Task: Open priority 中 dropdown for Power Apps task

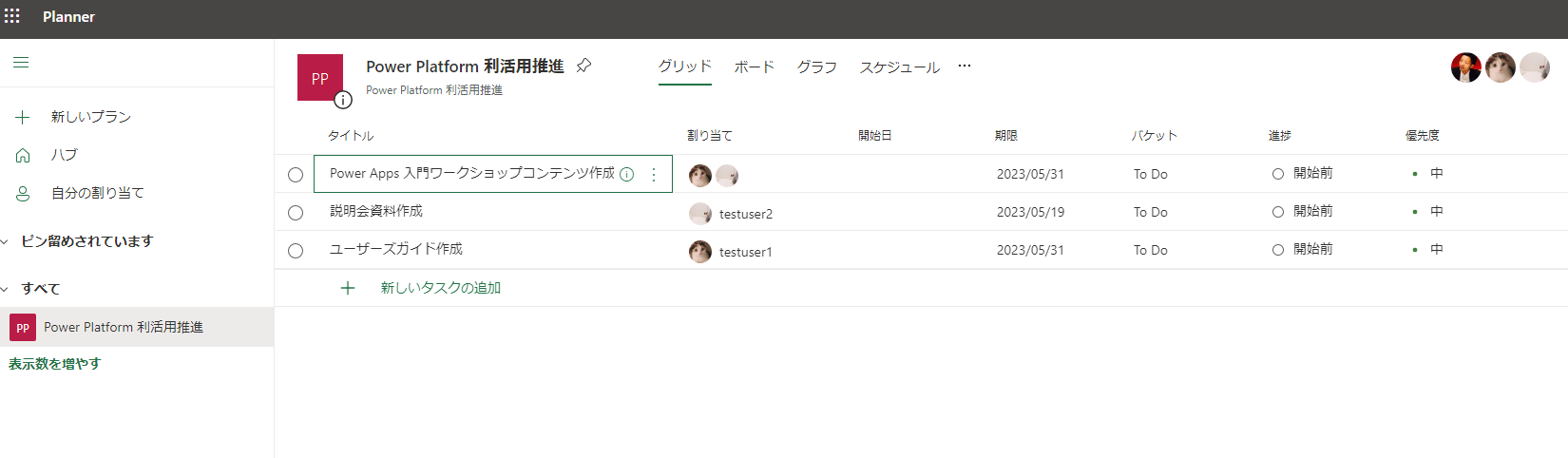Action: coord(1428,174)
